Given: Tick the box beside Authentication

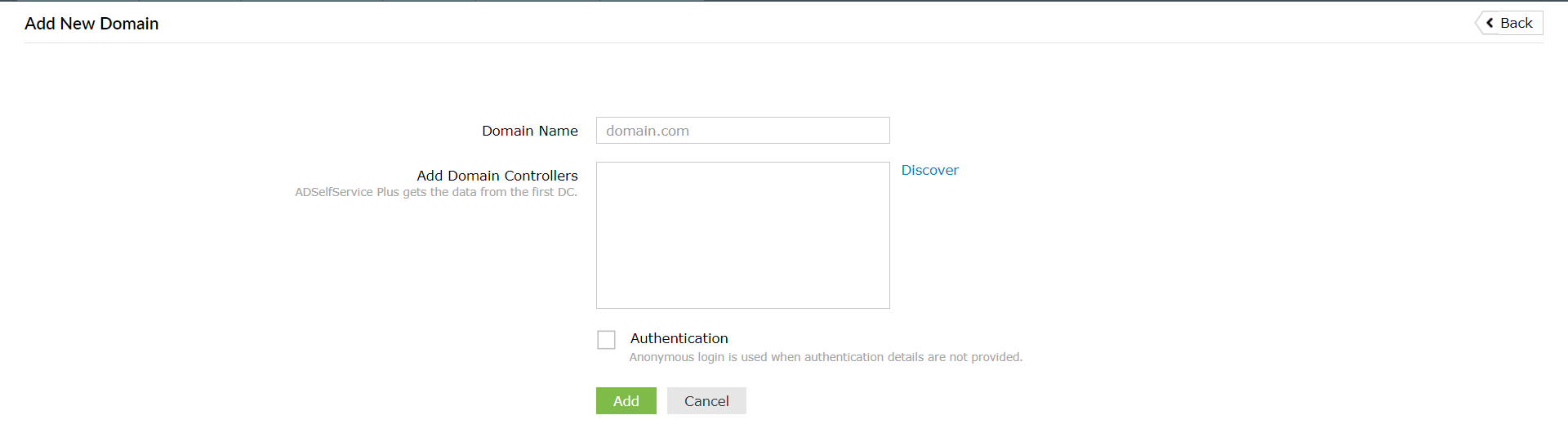Looking at the screenshot, I should [x=606, y=340].
